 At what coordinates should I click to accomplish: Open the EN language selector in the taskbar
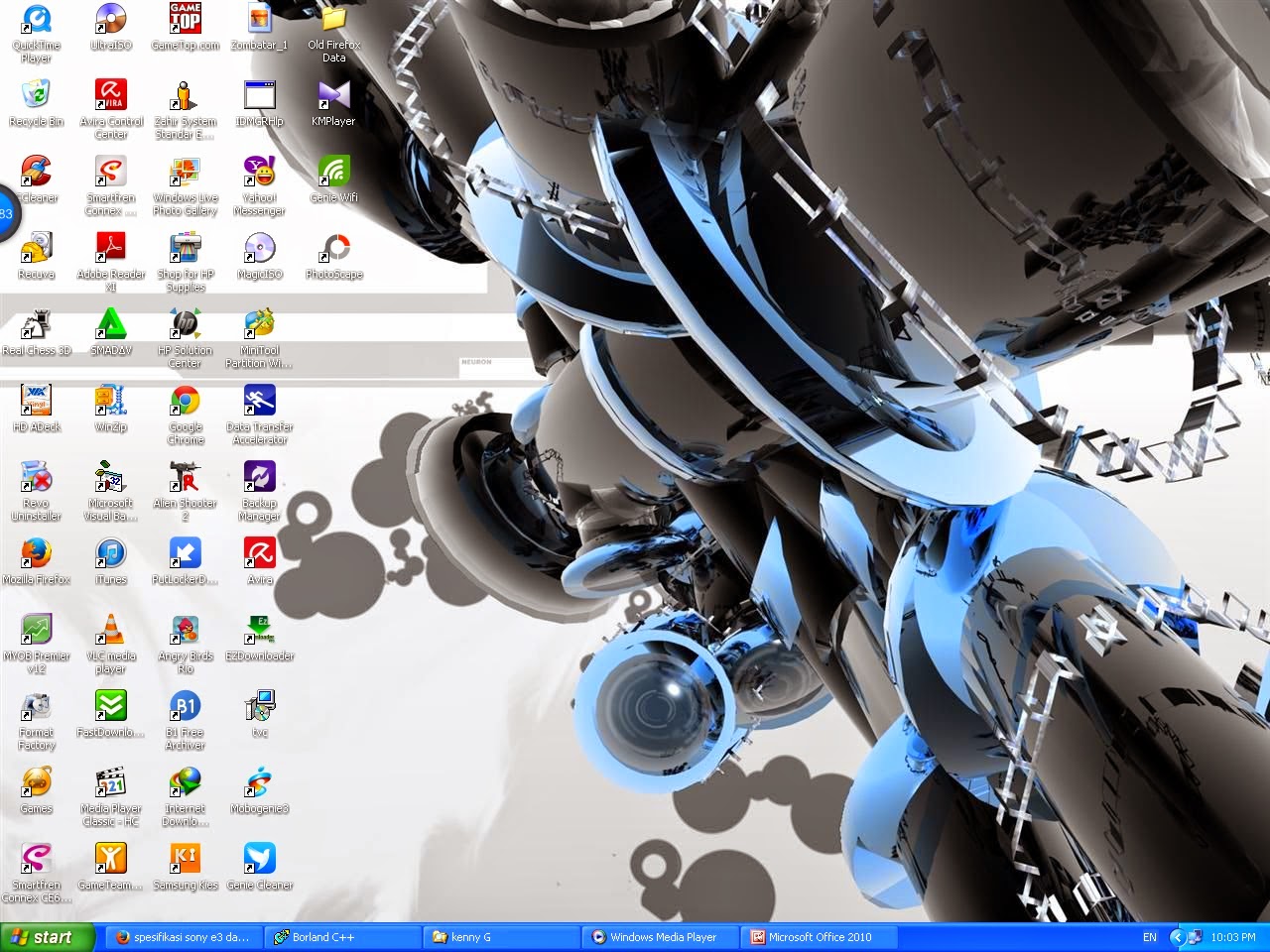pyautogui.click(x=1149, y=936)
